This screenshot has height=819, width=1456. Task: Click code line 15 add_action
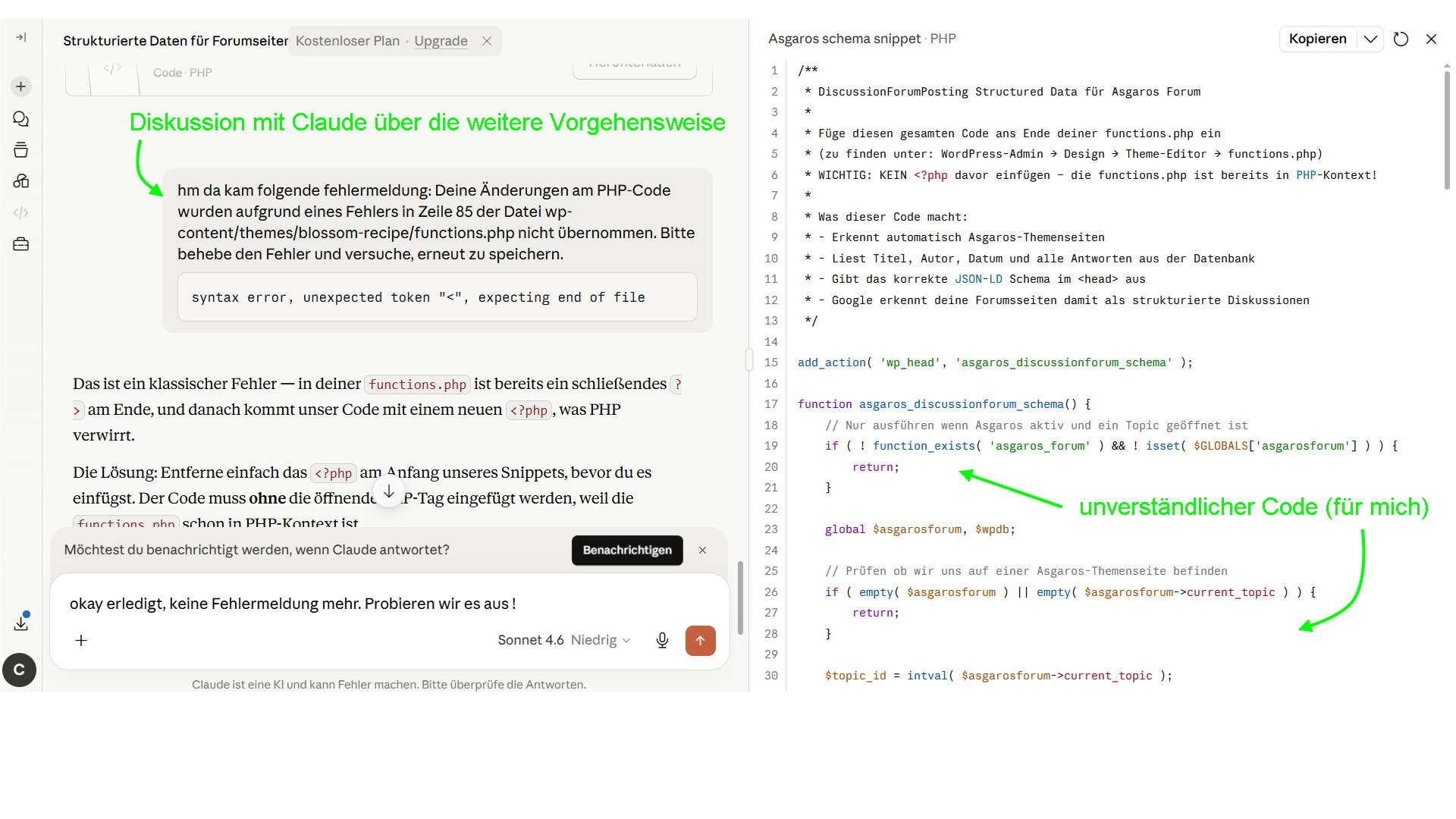tap(995, 362)
